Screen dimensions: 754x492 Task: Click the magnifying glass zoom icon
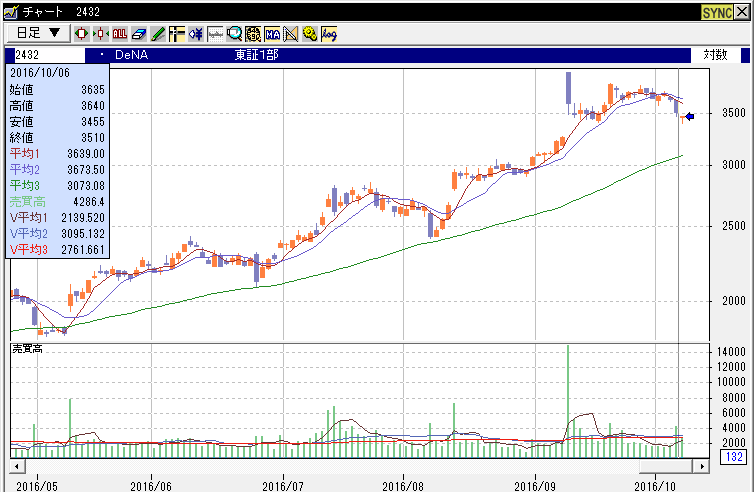coord(234,33)
